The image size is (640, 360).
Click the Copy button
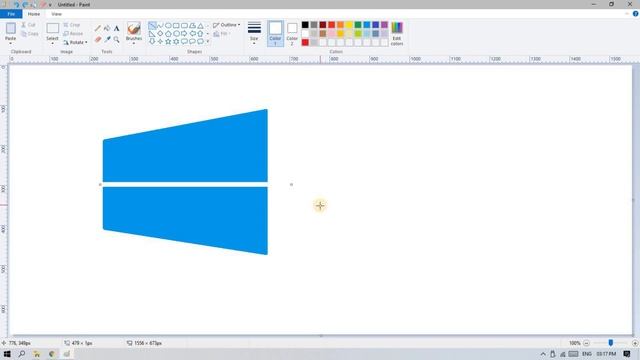click(x=29, y=34)
